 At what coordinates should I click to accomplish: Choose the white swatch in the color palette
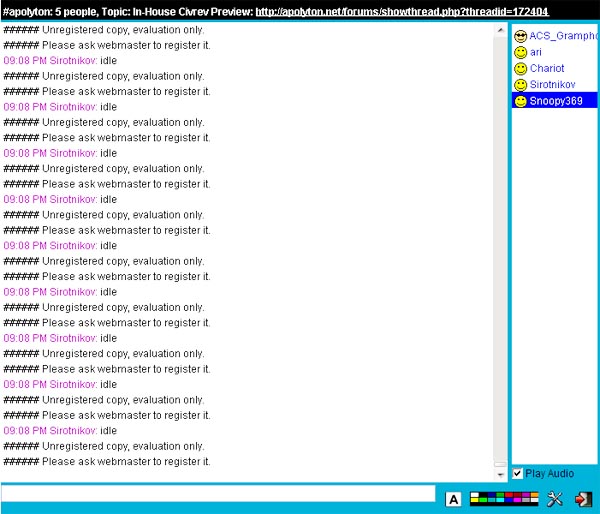pos(475,495)
